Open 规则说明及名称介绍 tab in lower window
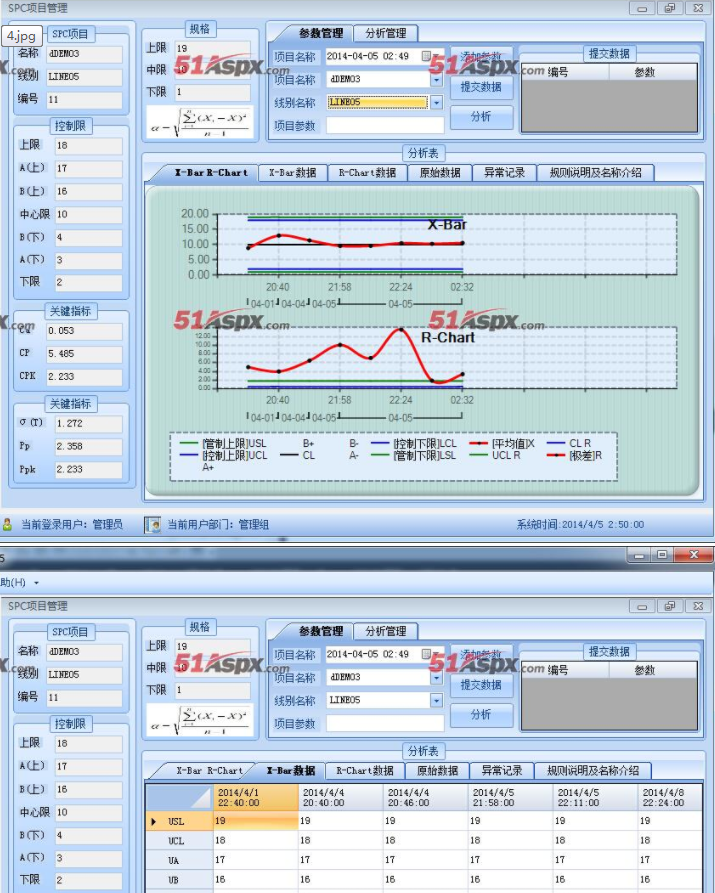This screenshot has width=715, height=893. coord(593,771)
